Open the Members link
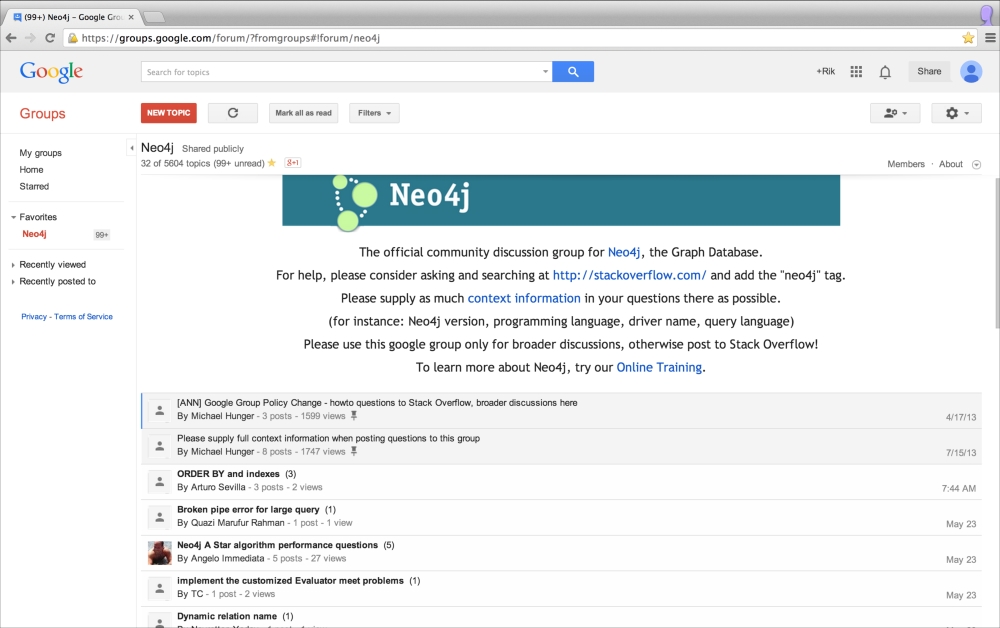The height and width of the screenshot is (628, 1000). point(906,164)
